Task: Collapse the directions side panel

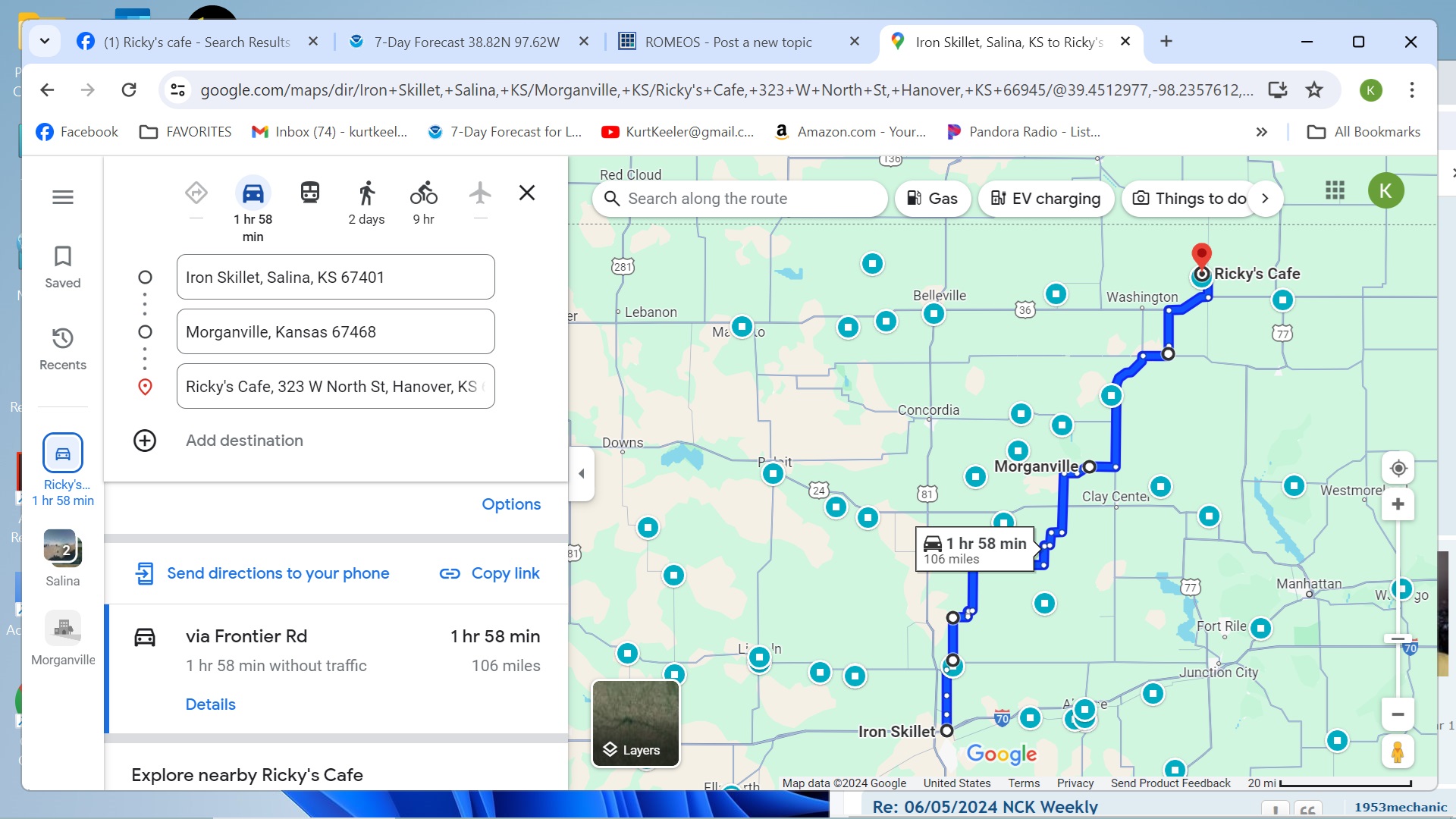Action: (582, 474)
